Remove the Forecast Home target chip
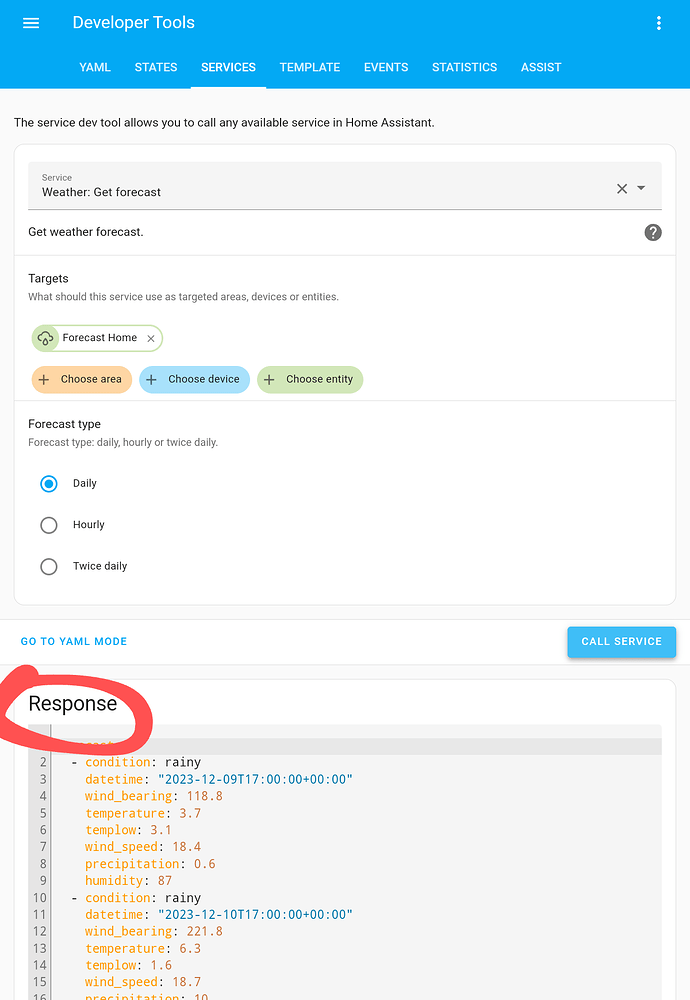Image resolution: width=690 pixels, height=1000 pixels. pyautogui.click(x=151, y=338)
